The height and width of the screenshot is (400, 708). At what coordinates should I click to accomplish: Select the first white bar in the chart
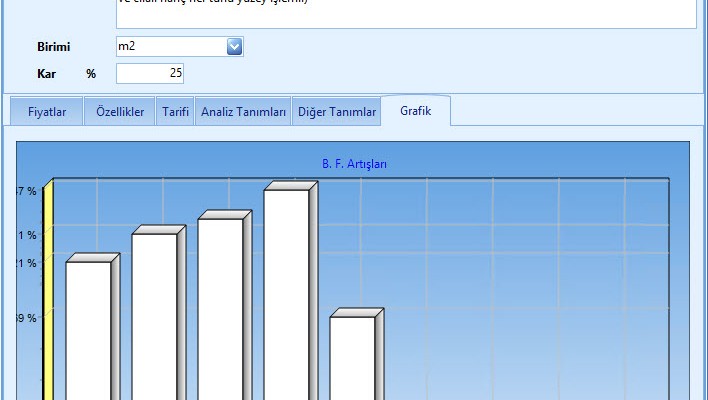(88, 330)
